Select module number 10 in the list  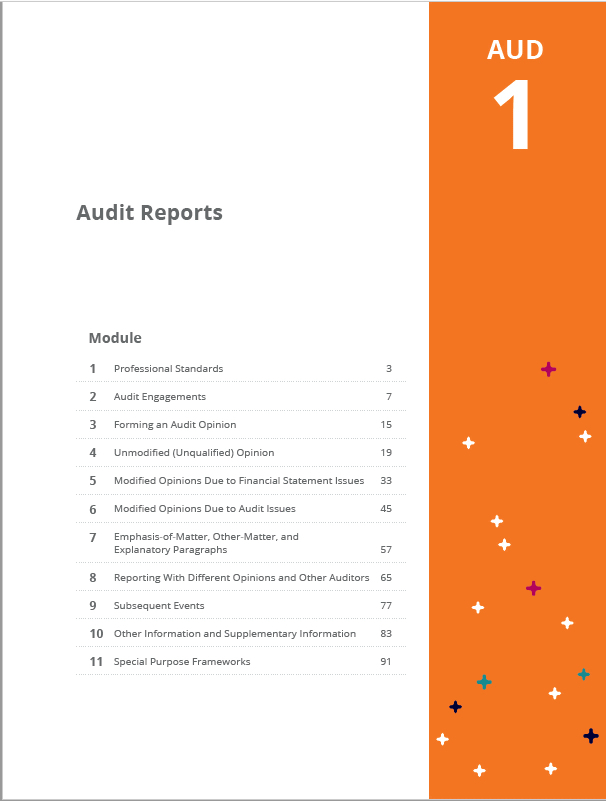96,634
